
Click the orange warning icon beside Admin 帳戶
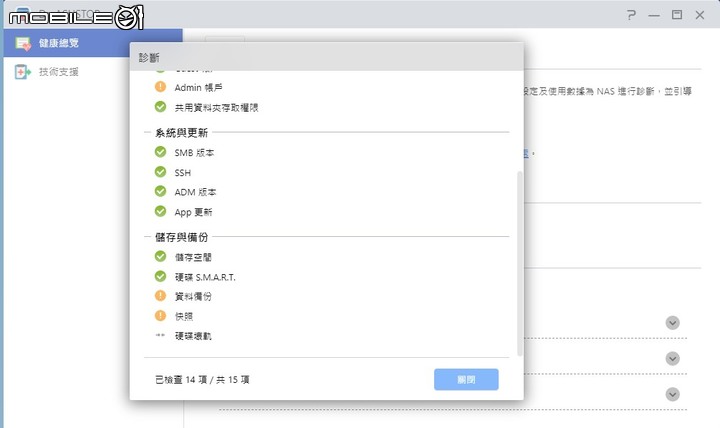(x=160, y=86)
